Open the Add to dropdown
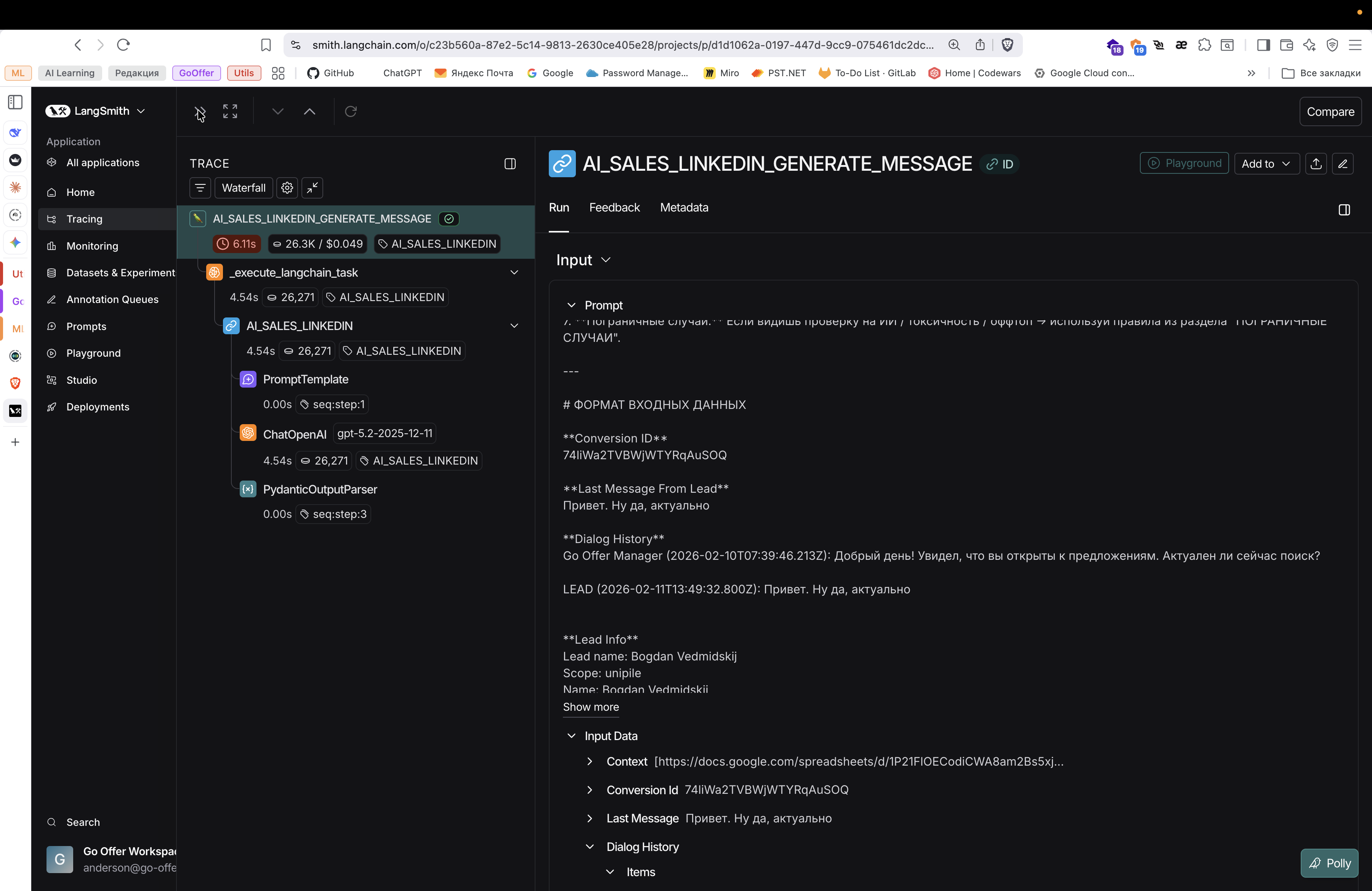Screen dimensions: 1372x891 [1266, 163]
